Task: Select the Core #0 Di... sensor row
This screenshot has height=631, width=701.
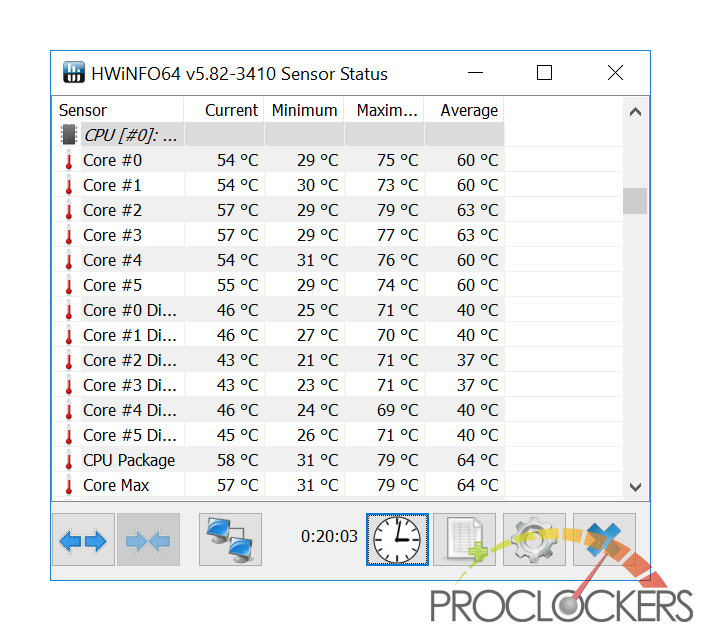Action: coord(279,310)
